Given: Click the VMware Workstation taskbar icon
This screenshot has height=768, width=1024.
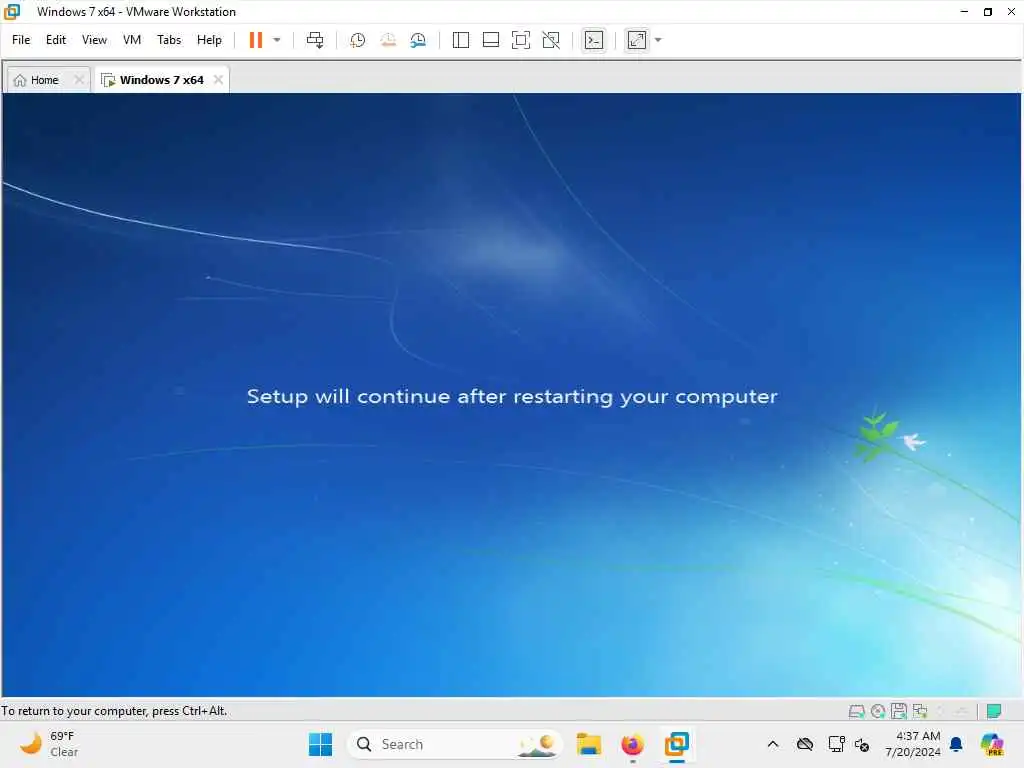Looking at the screenshot, I should pos(677,744).
